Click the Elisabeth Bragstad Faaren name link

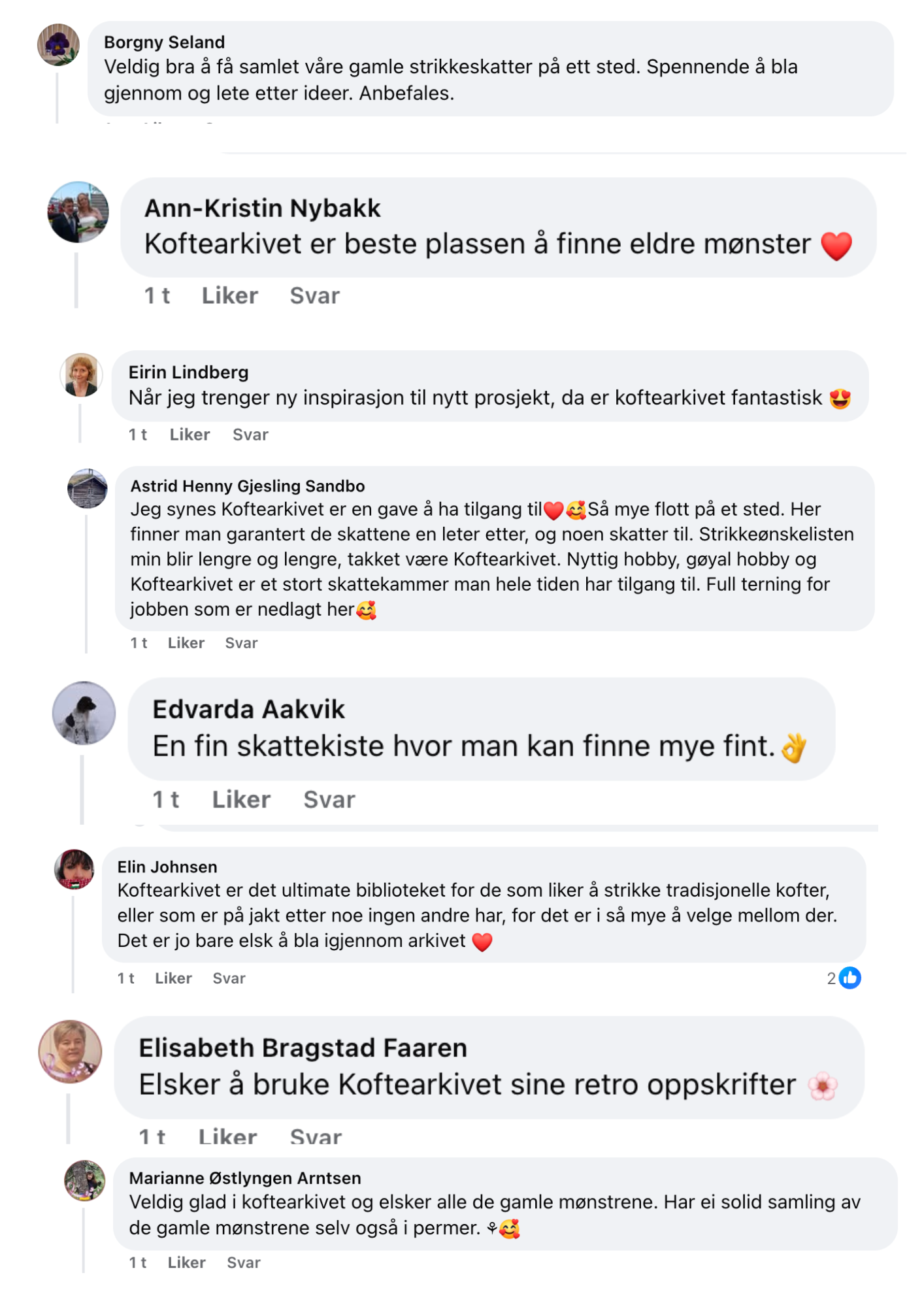click(x=303, y=1048)
